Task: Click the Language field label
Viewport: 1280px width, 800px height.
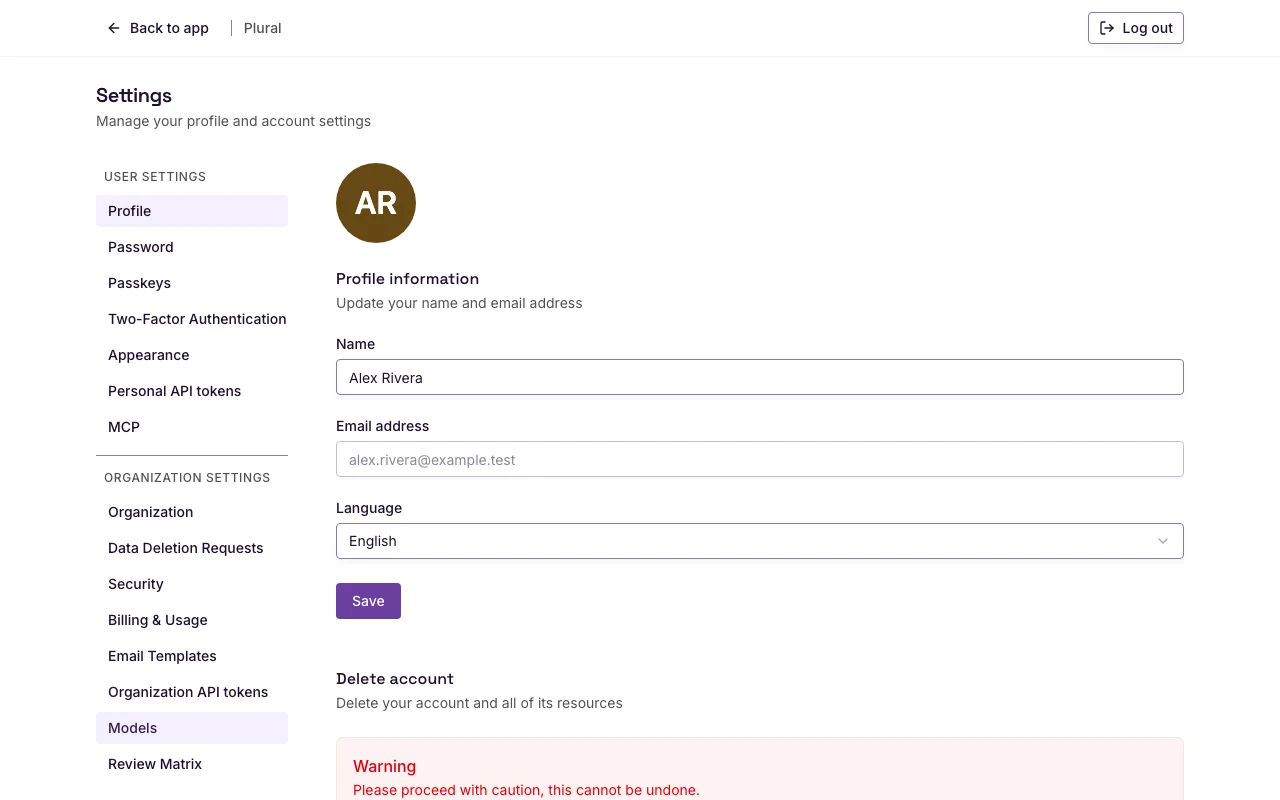Action: 369,508
